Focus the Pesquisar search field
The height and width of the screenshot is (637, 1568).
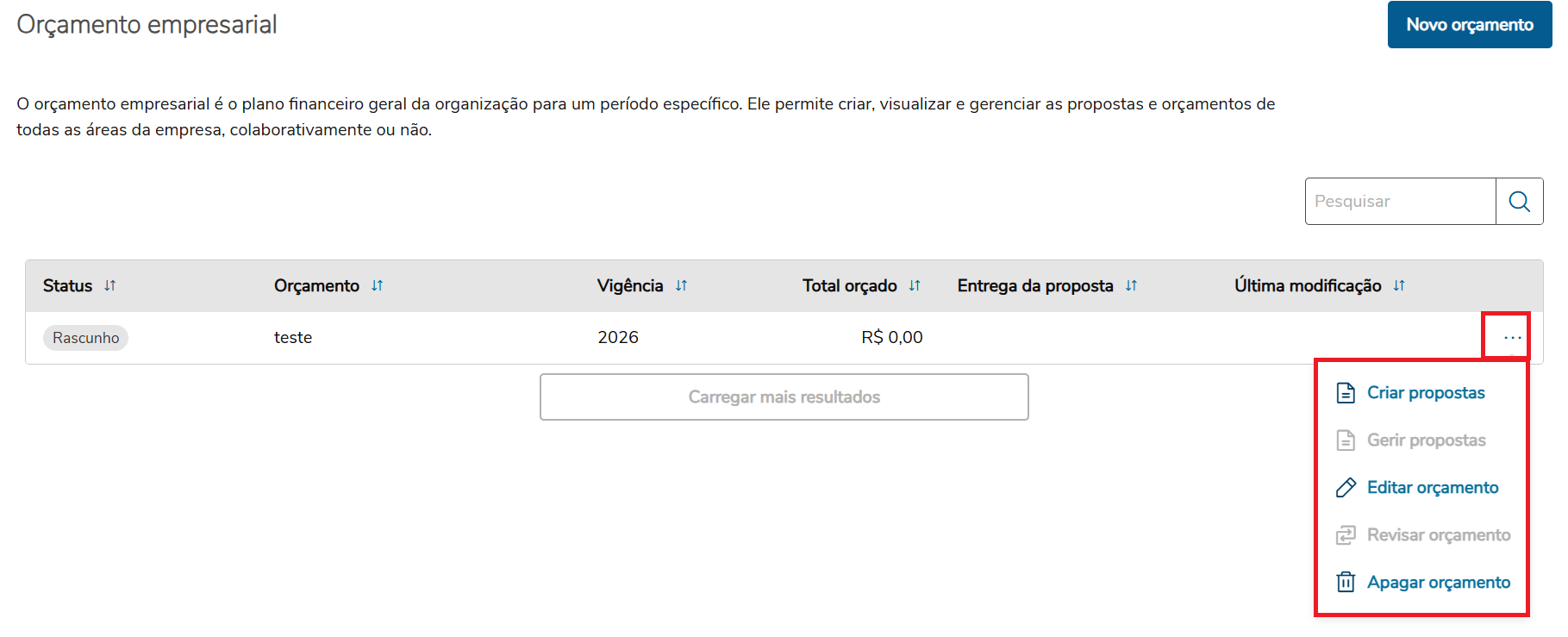(x=1400, y=202)
